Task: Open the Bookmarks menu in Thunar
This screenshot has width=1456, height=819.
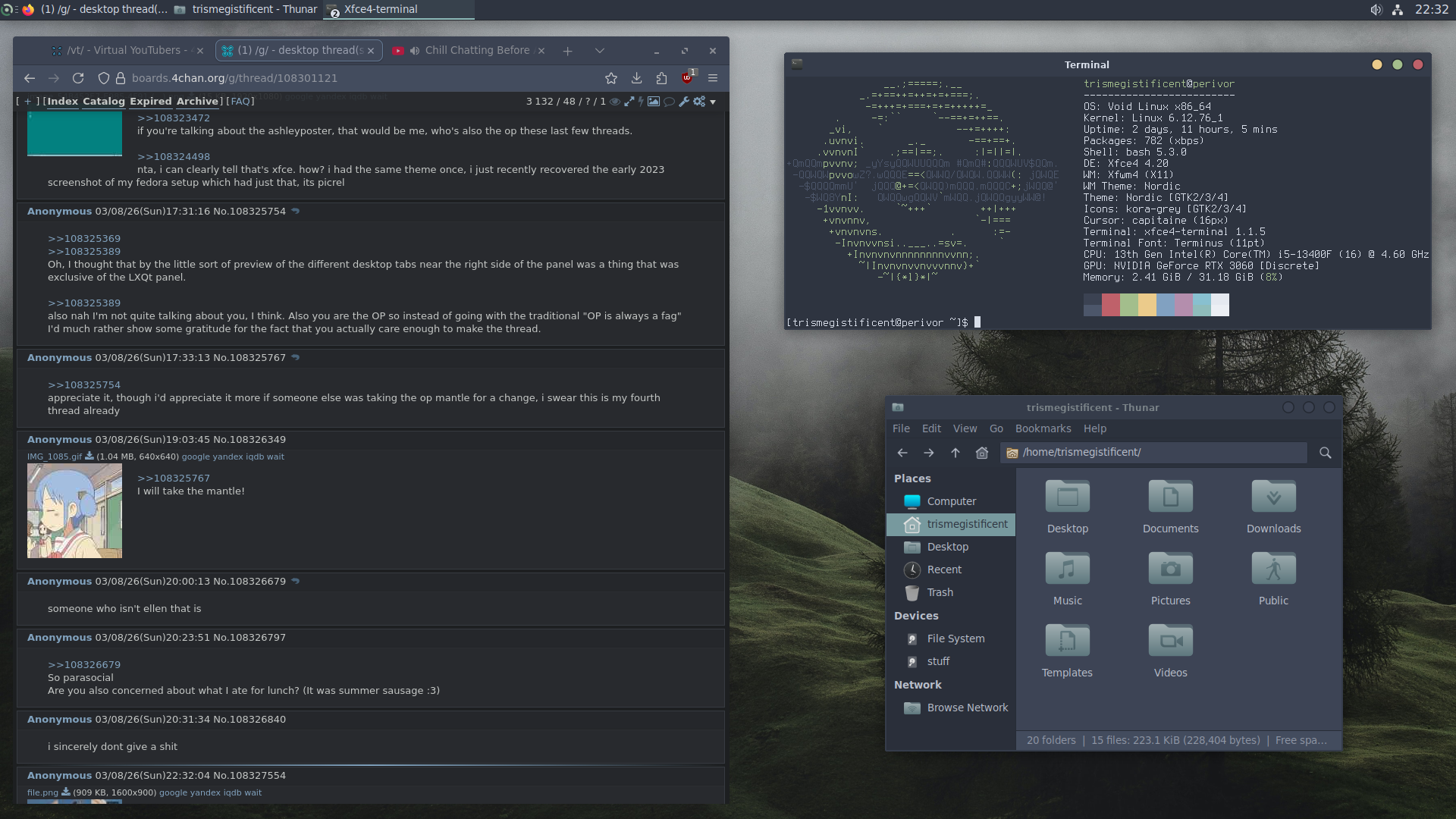Action: [x=1043, y=428]
